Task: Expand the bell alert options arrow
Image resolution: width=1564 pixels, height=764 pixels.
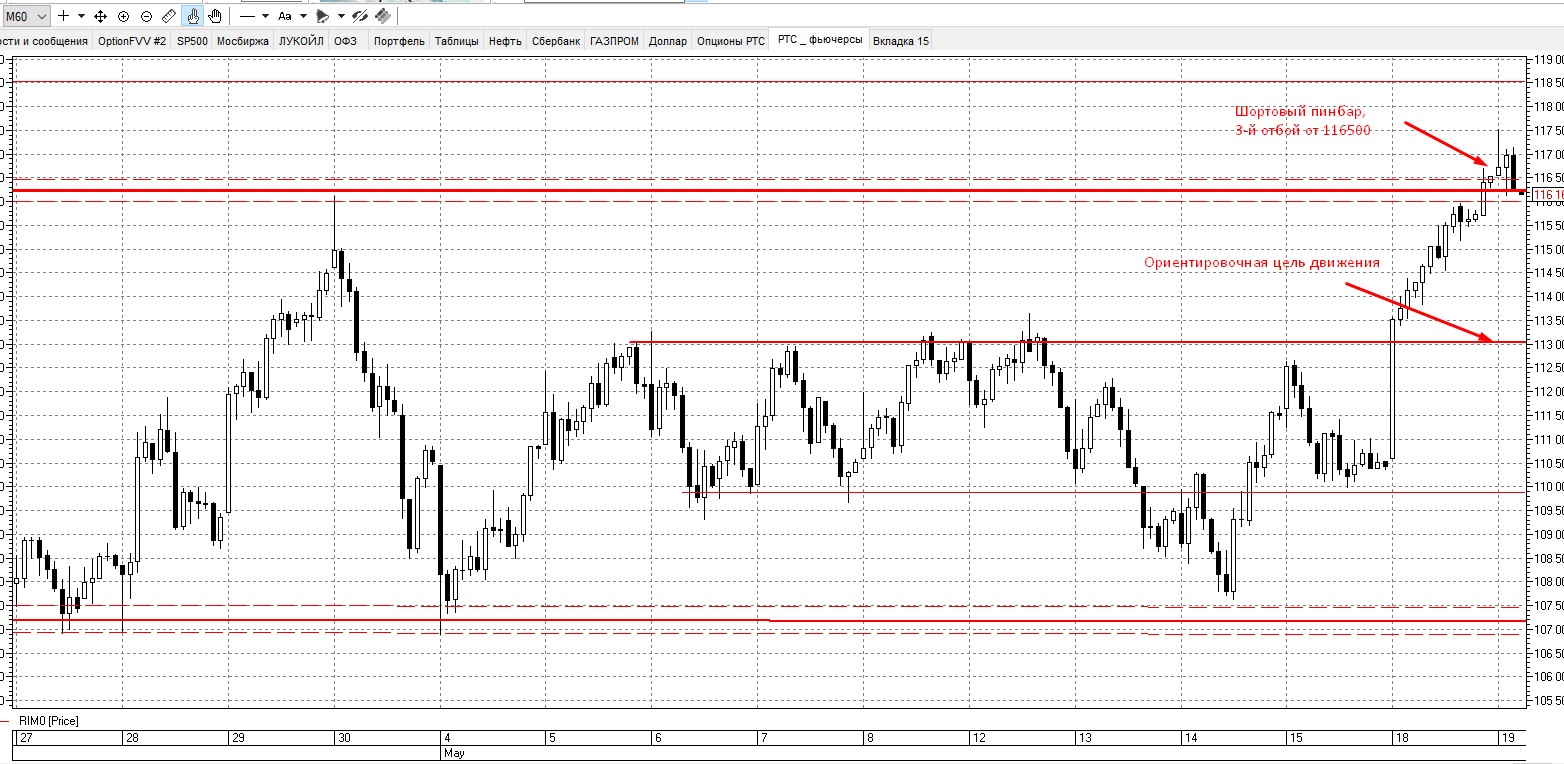Action: (341, 16)
